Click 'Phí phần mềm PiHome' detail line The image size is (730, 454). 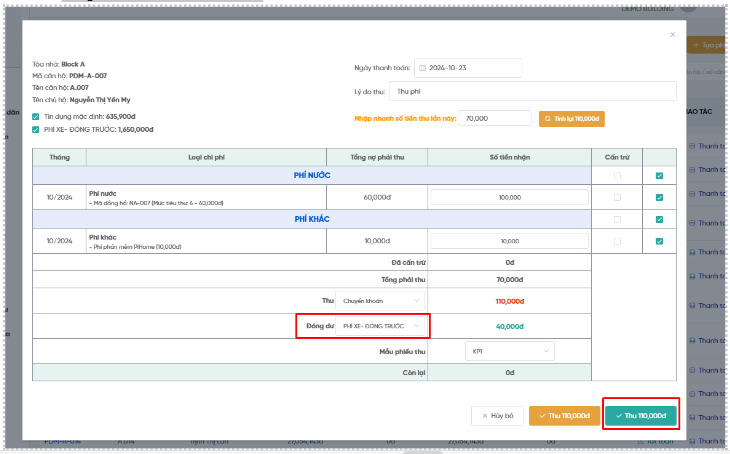135,247
